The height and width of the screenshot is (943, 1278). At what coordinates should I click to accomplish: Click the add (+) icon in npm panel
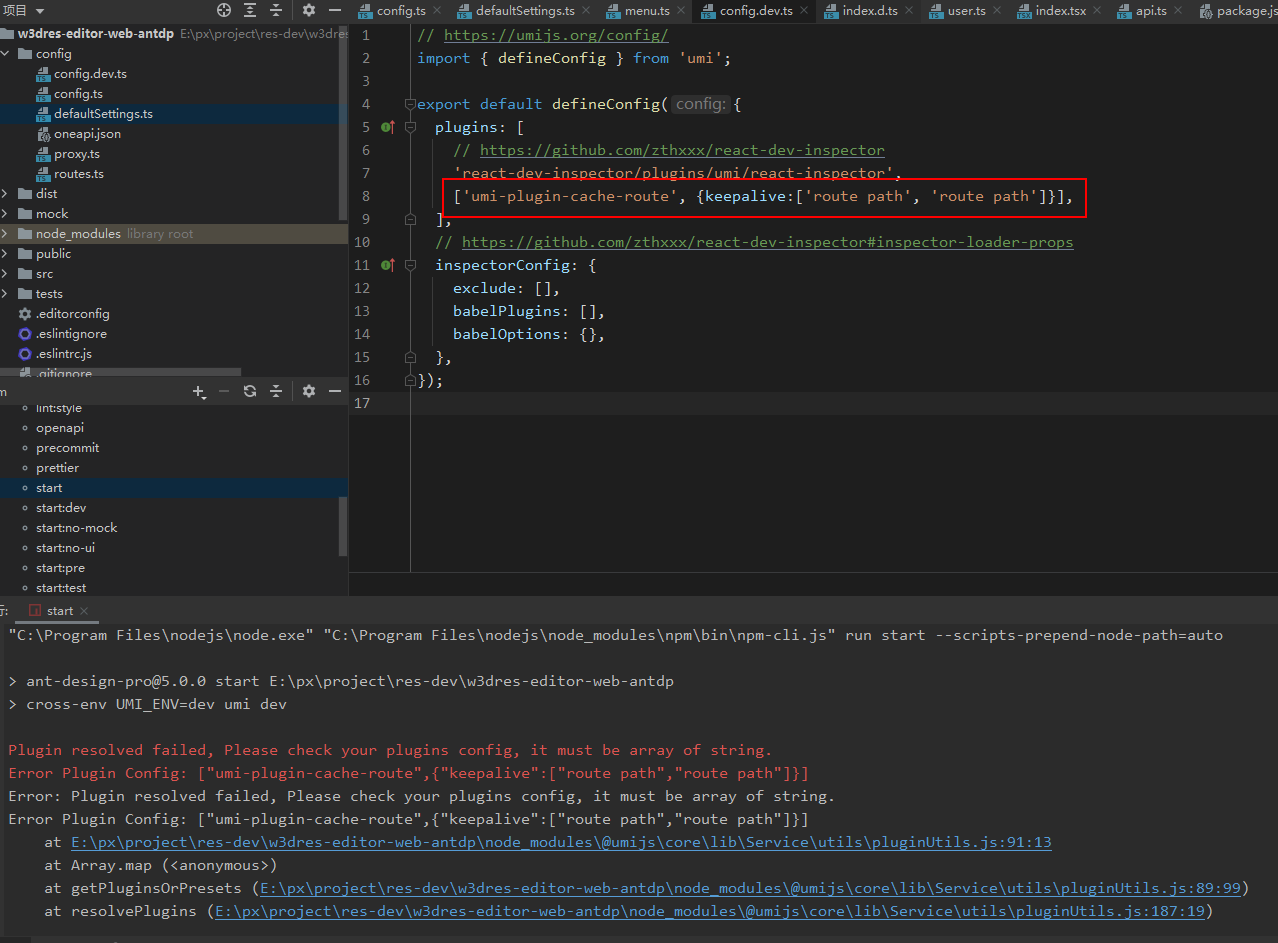coord(198,391)
